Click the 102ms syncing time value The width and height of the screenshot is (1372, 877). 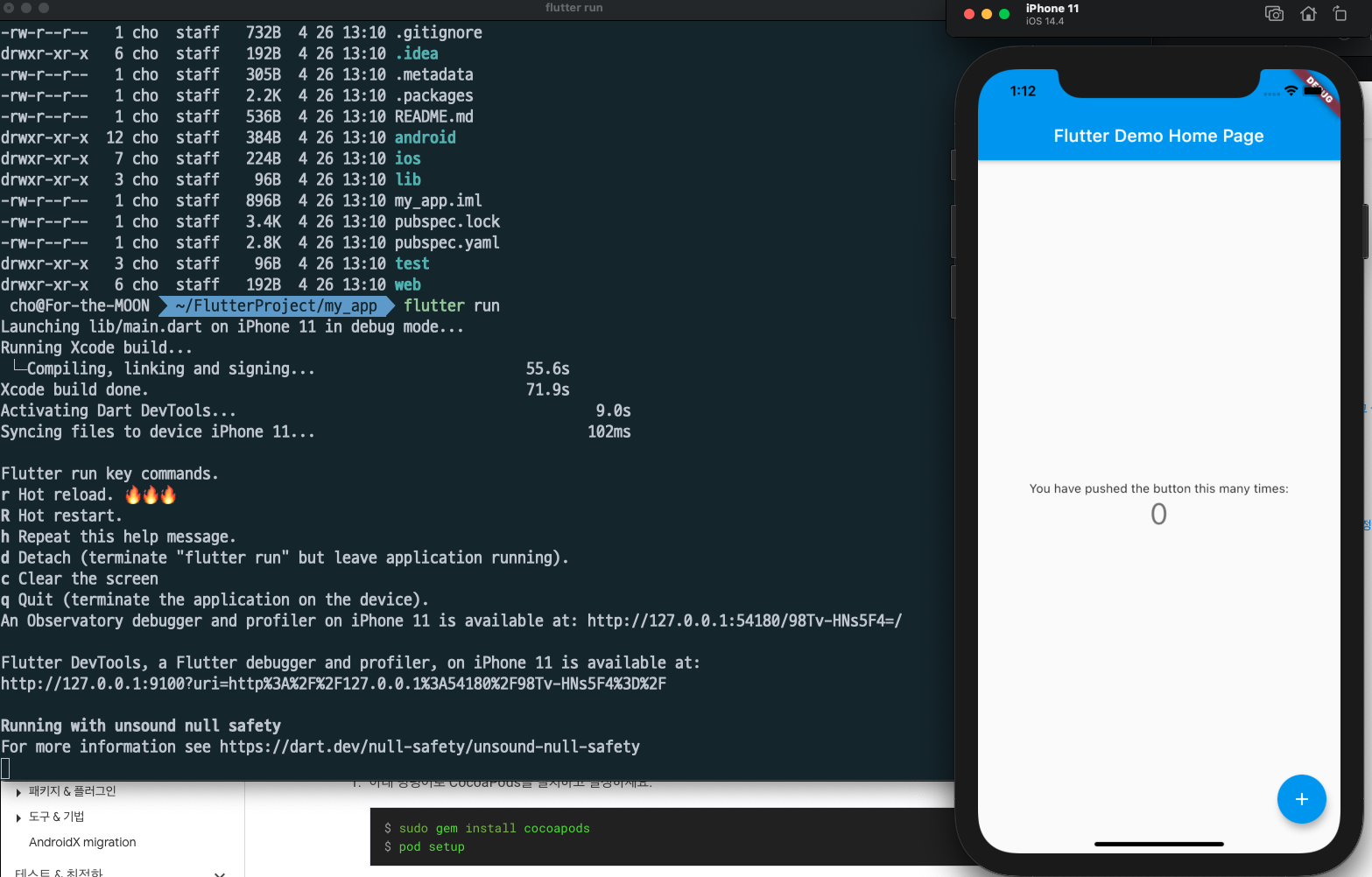609,431
